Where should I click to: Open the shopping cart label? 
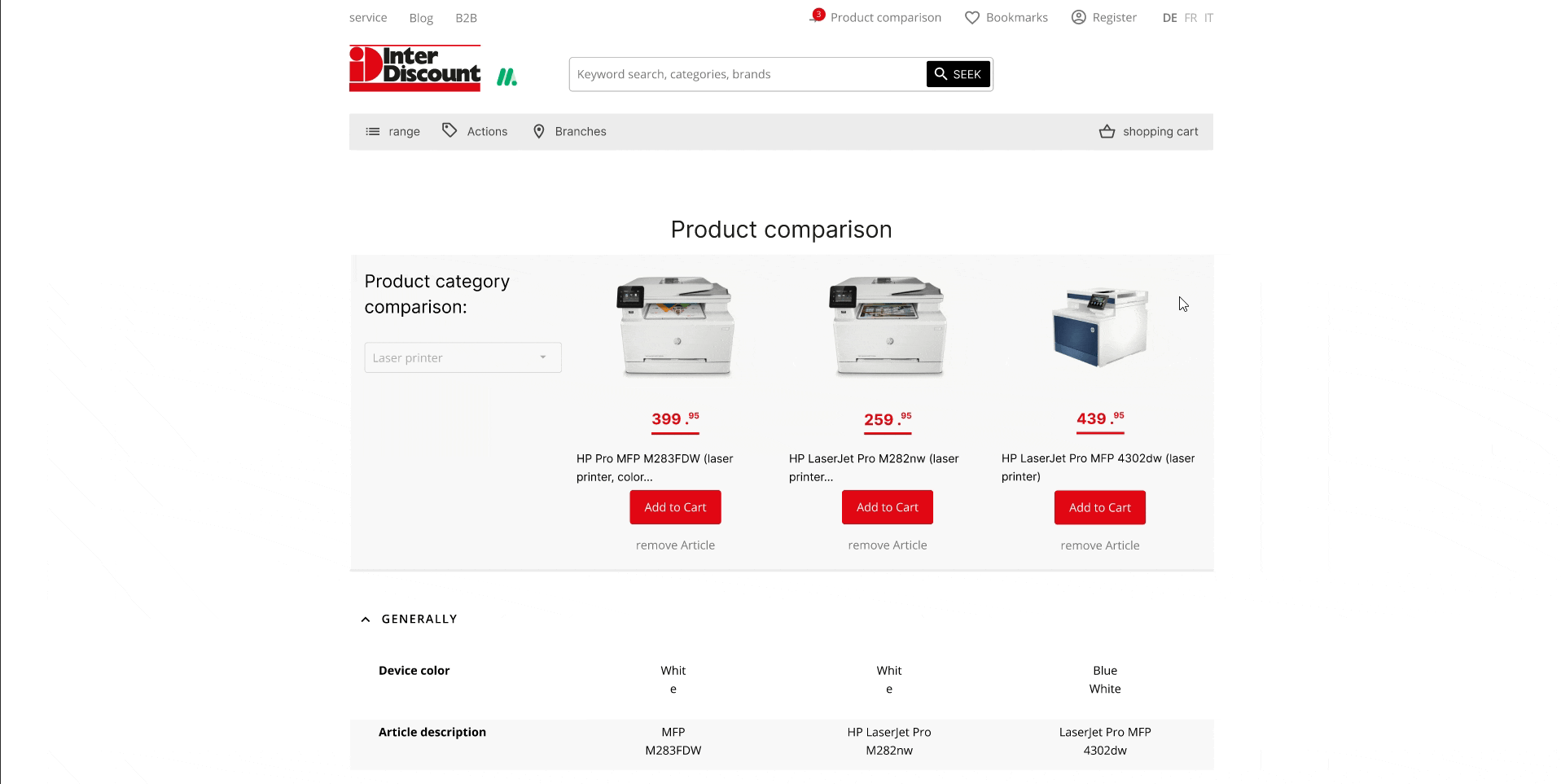pos(1160,132)
